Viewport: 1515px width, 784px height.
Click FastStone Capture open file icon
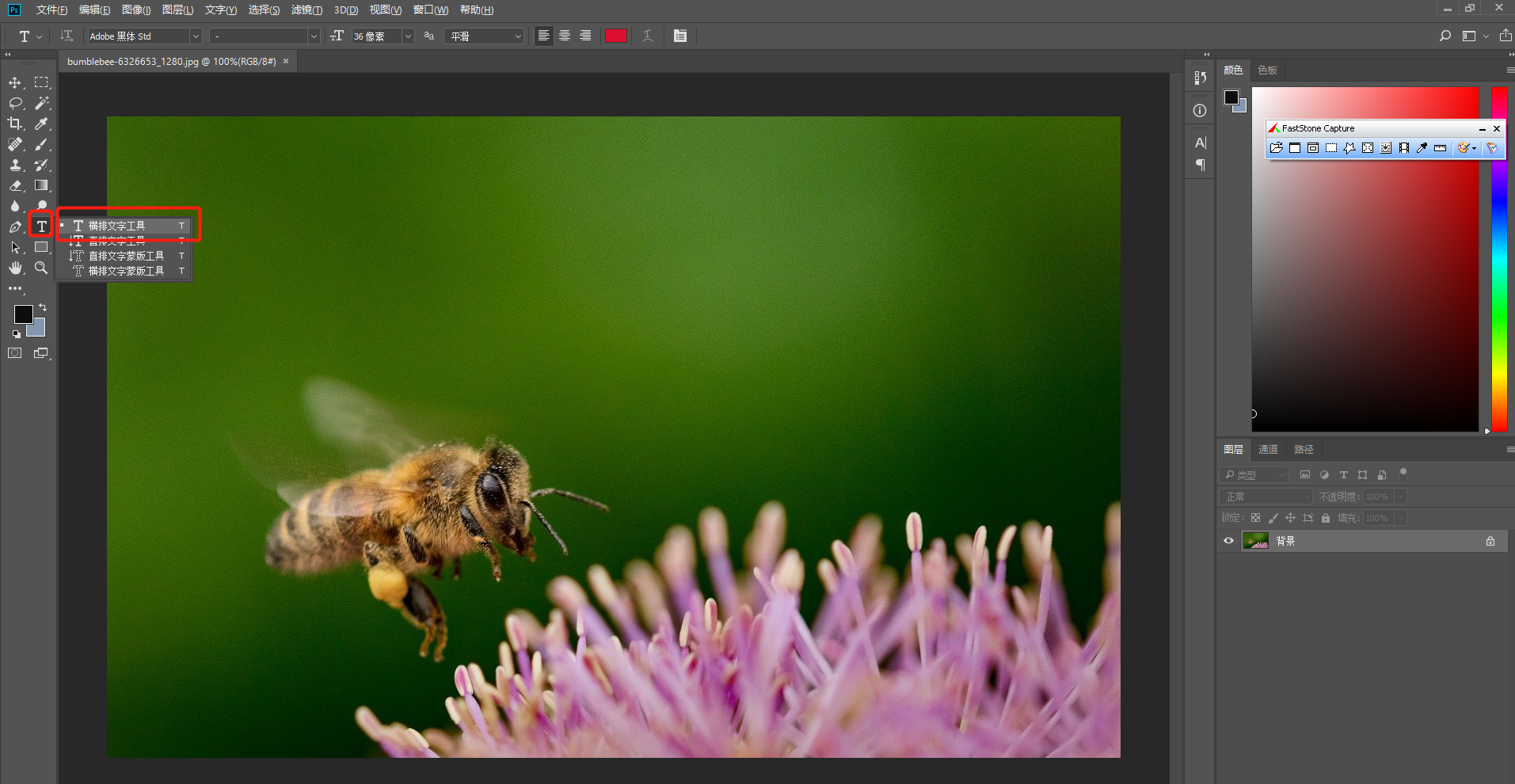[1277, 148]
